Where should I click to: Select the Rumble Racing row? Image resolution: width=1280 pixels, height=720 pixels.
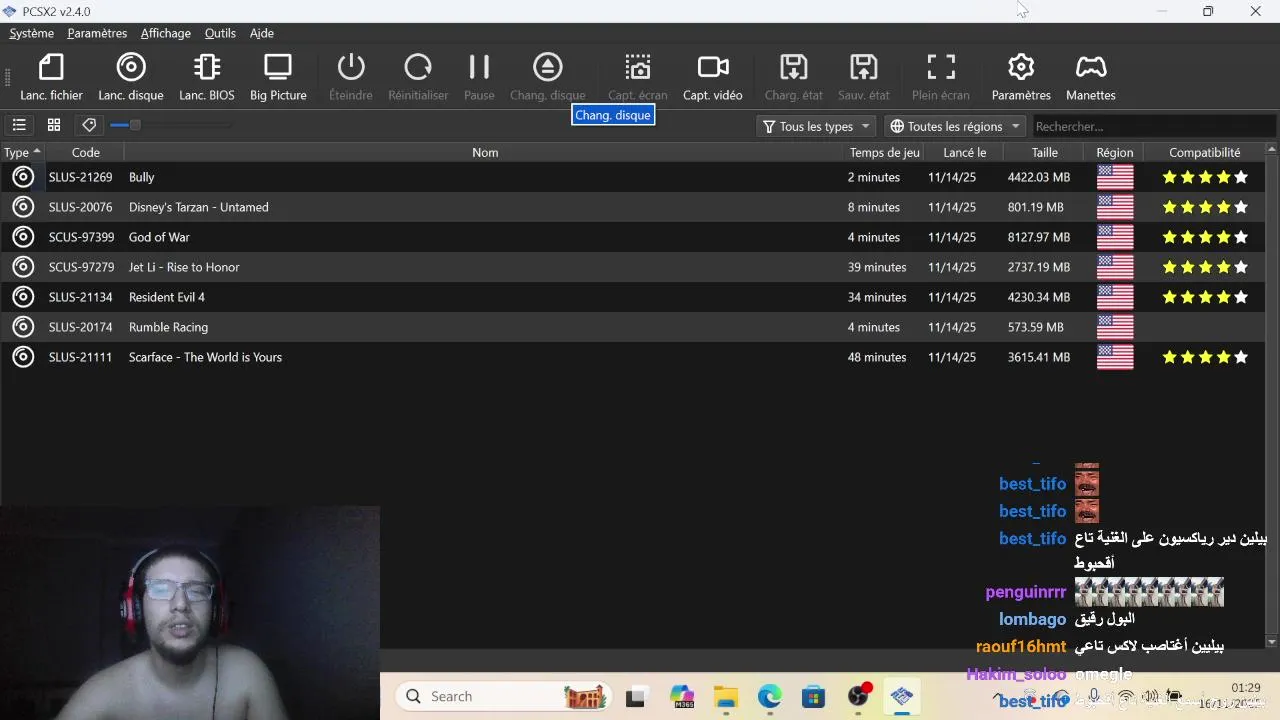pos(632,327)
